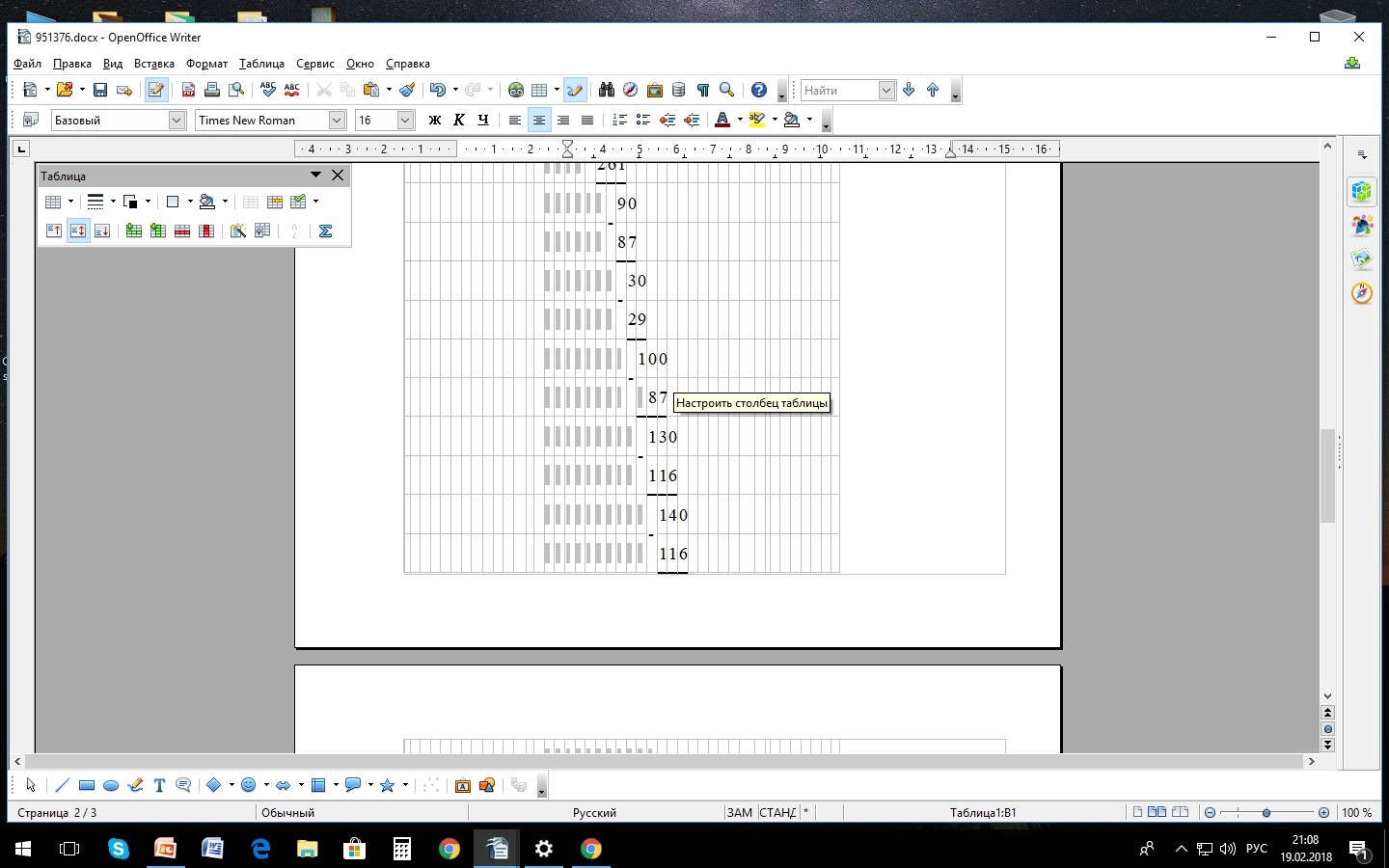Open the Правка menu

pyautogui.click(x=72, y=64)
